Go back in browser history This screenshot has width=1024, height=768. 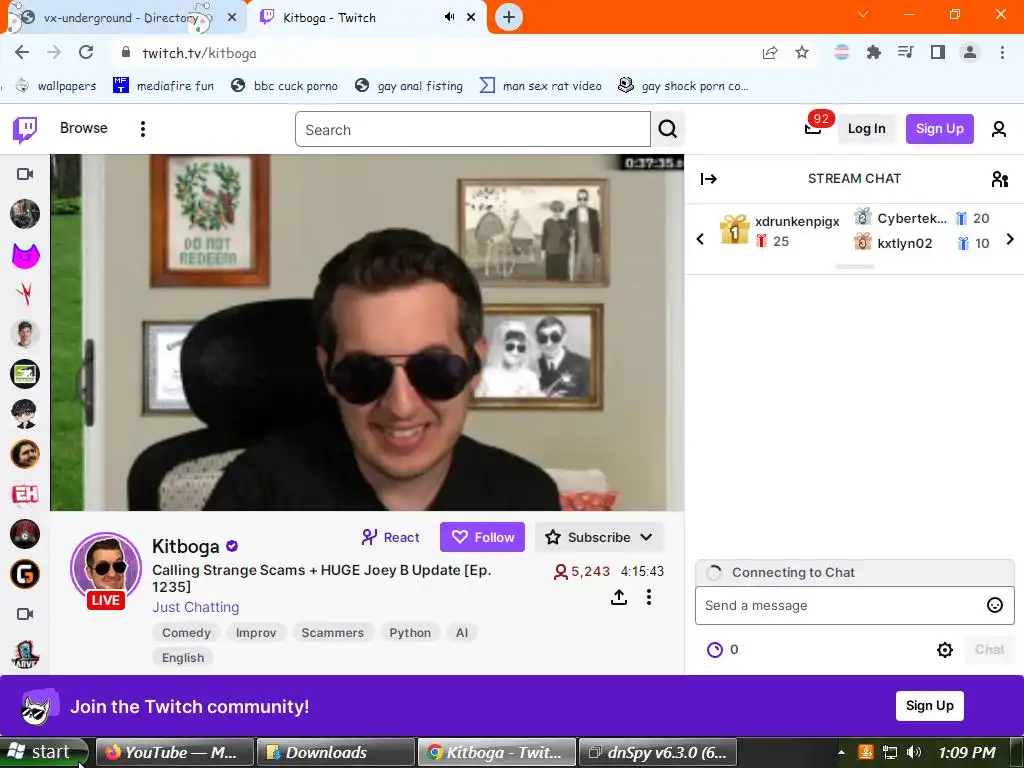(22, 53)
